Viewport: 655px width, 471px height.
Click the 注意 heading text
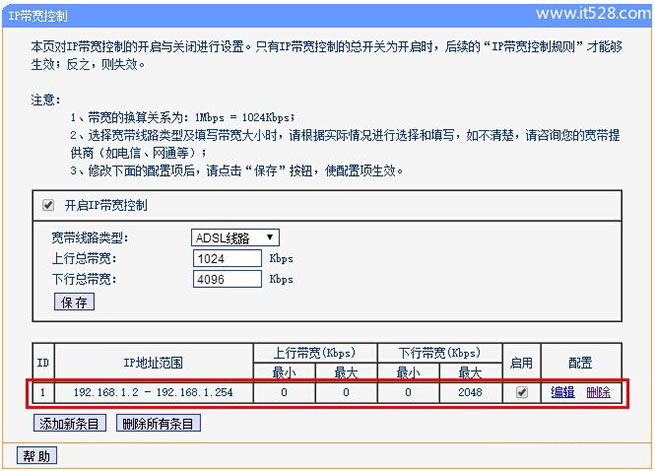[x=46, y=100]
